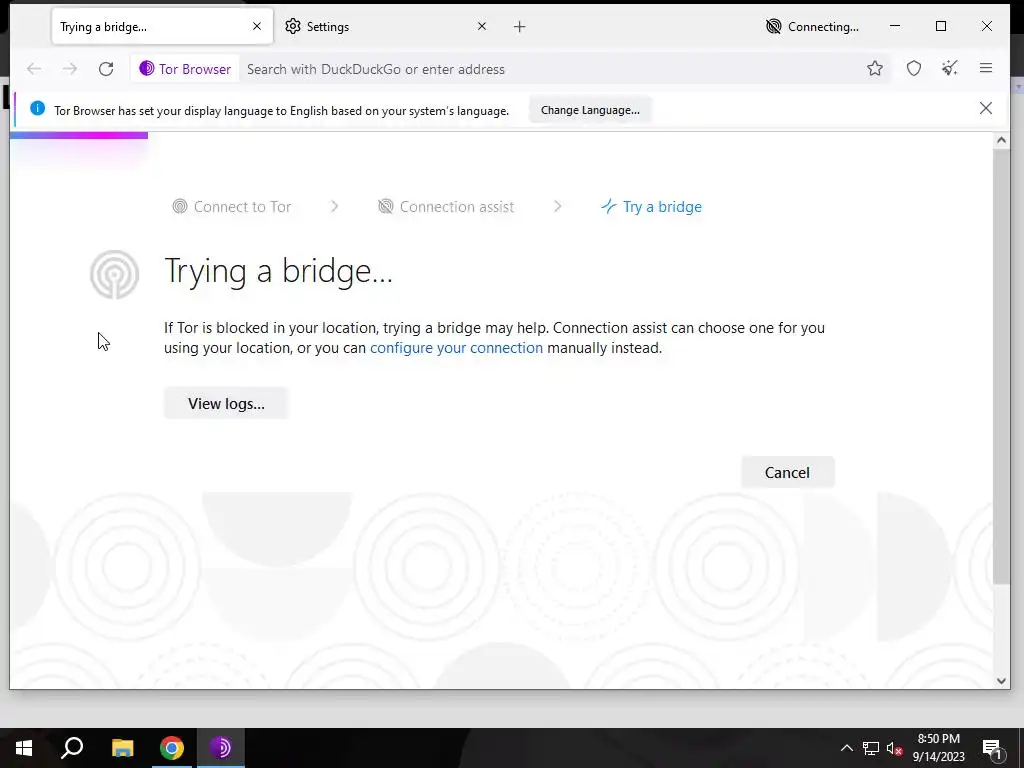The image size is (1024, 768).
Task: Close the Trying a bridge tab
Action: 257,26
